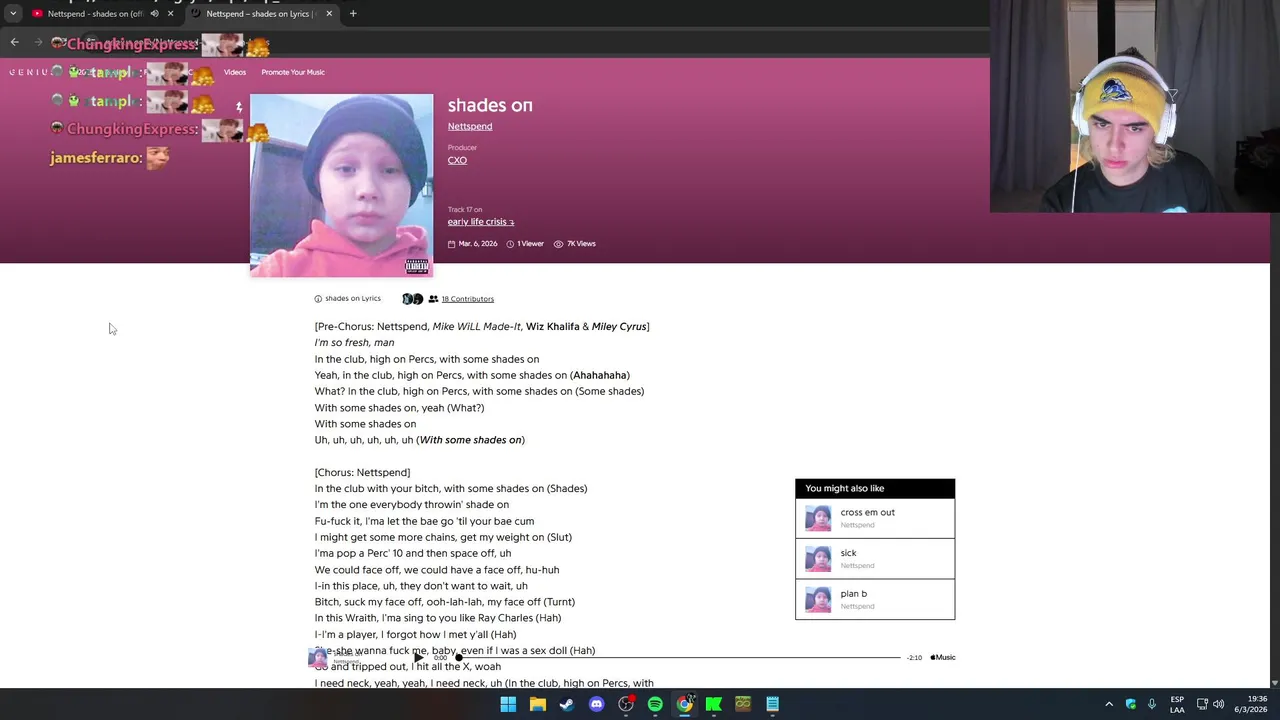Seek on the Apple Music progress bar
This screenshot has height=720, width=1280.
[x=680, y=658]
